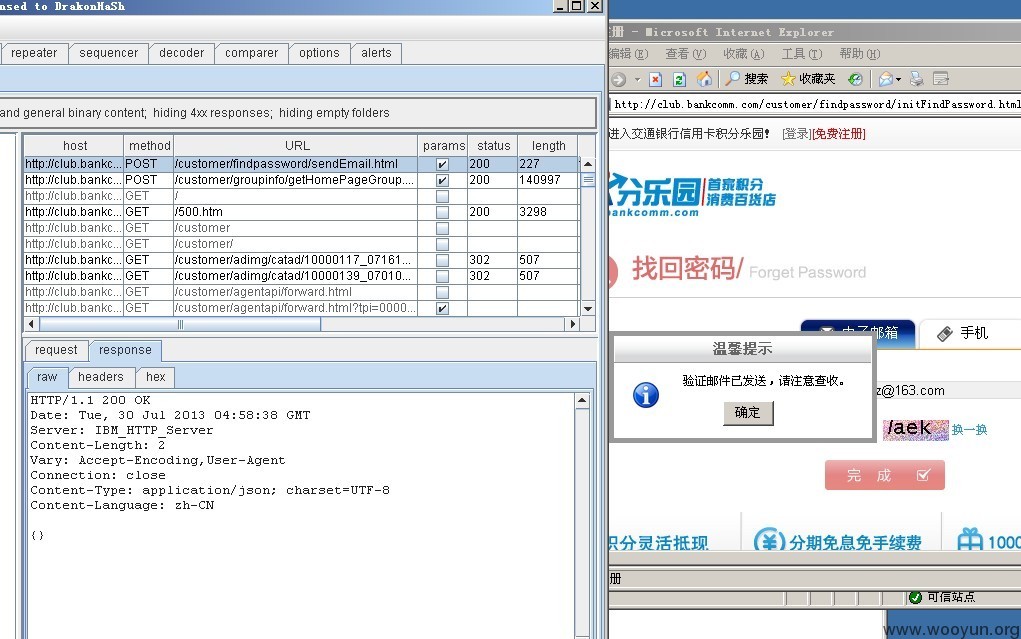Switch to the repeater tab
The height and width of the screenshot is (639, 1021).
click(34, 53)
